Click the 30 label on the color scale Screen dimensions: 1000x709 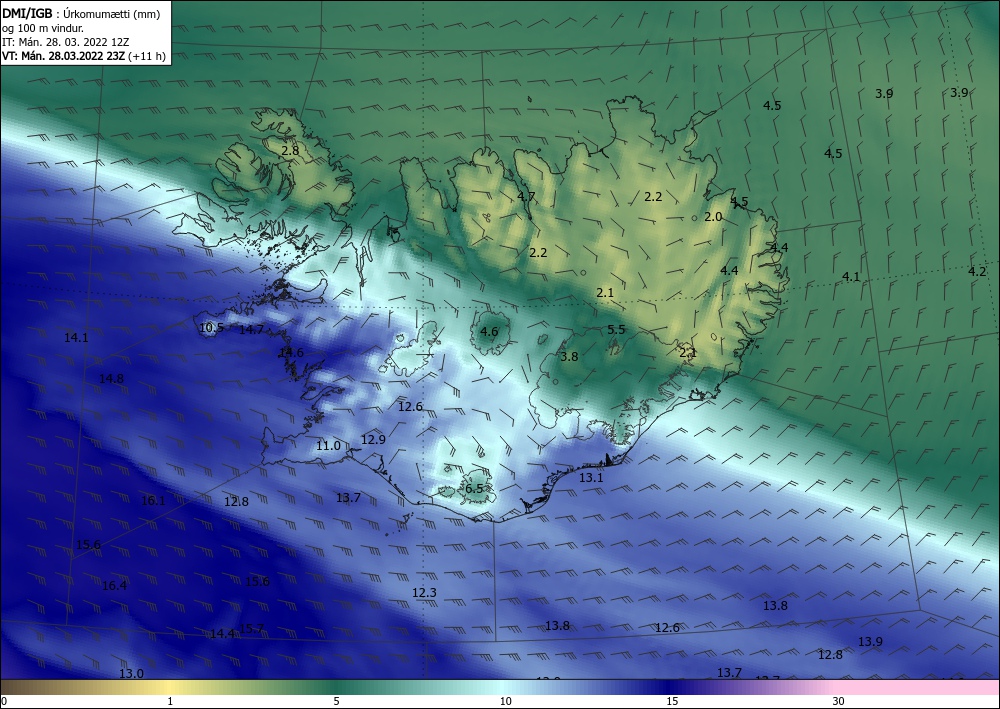tap(839, 702)
